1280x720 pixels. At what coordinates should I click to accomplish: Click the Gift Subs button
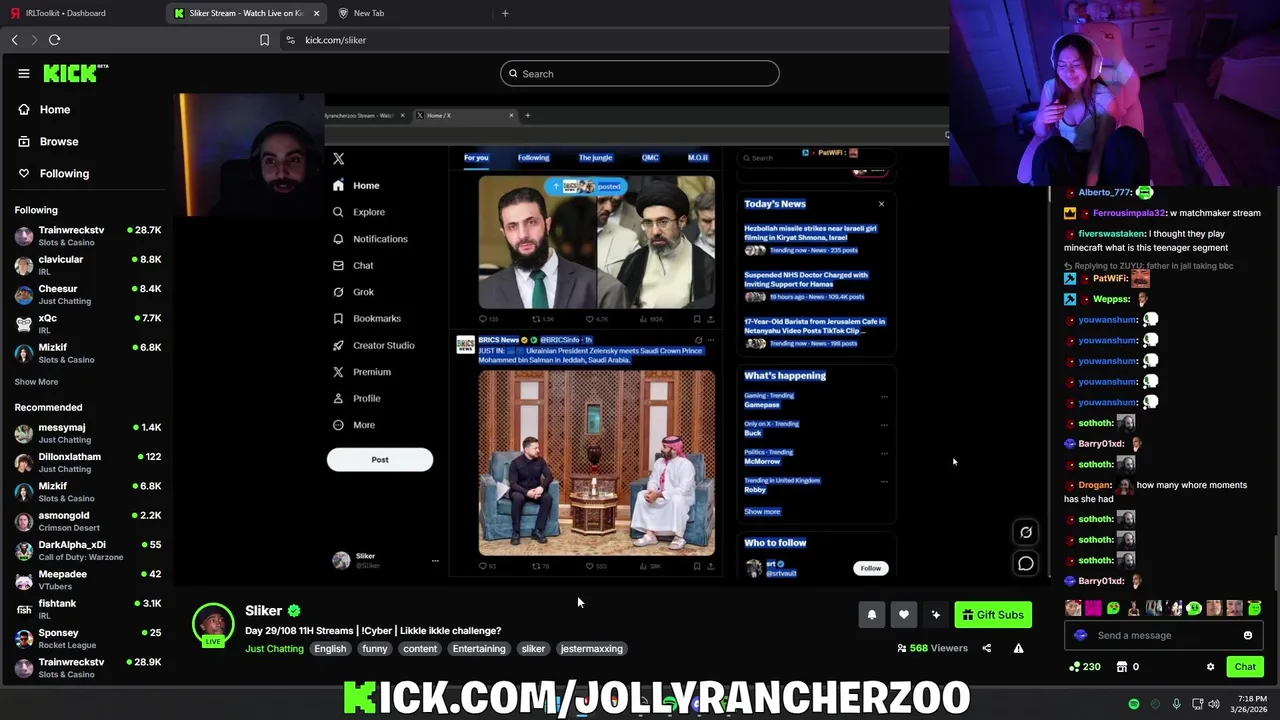[993, 615]
